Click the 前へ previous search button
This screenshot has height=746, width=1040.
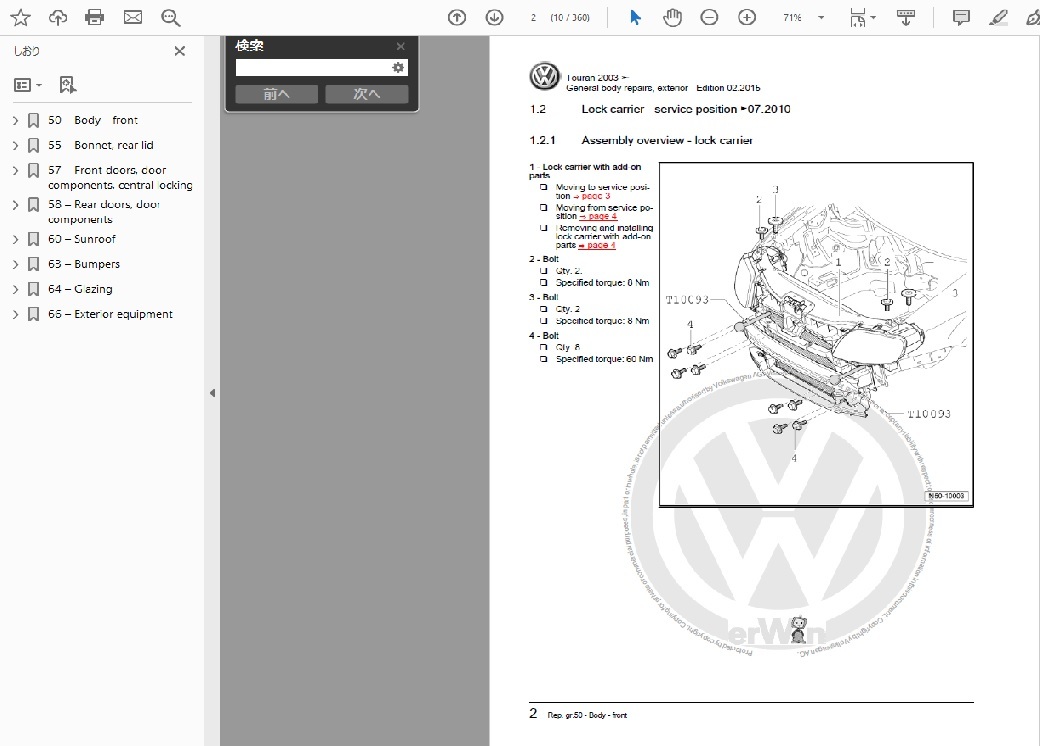pyautogui.click(x=276, y=94)
